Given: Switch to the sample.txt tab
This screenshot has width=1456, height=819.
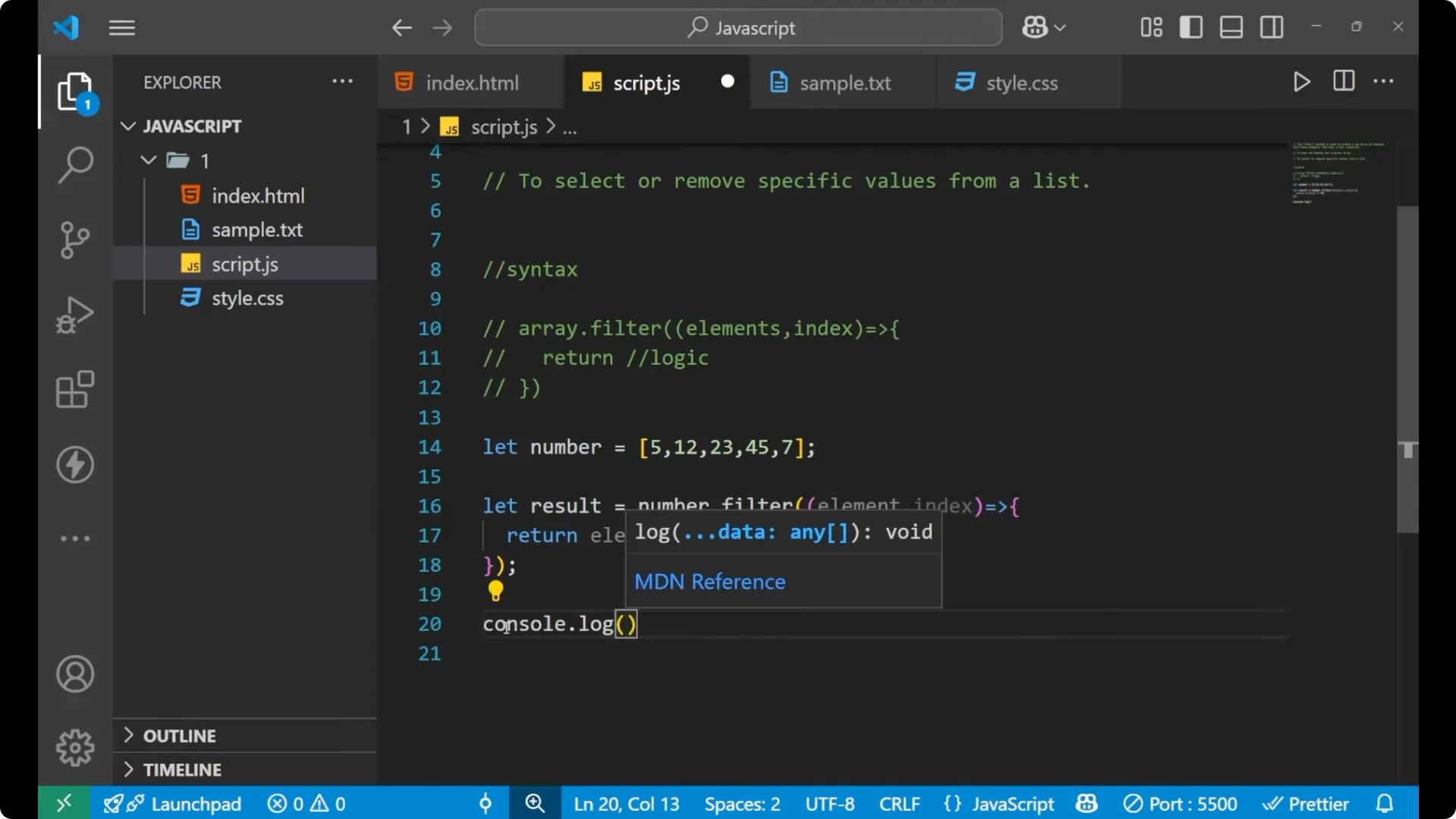Looking at the screenshot, I should (x=847, y=83).
